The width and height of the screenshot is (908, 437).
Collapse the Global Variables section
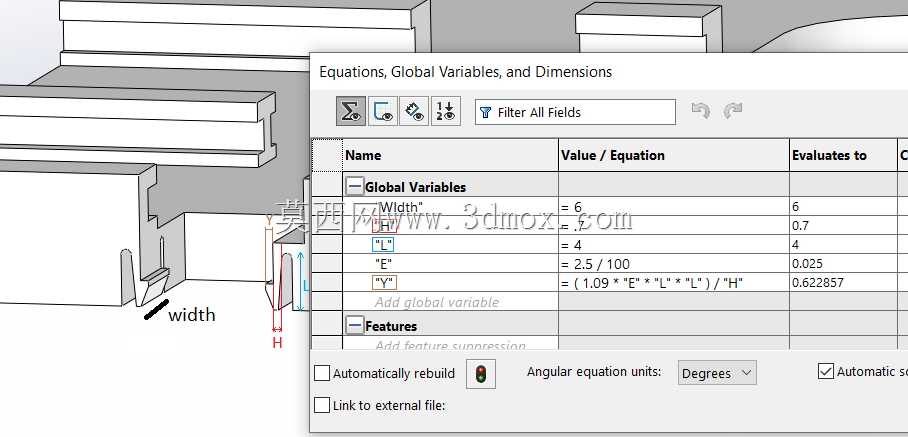pos(354,186)
